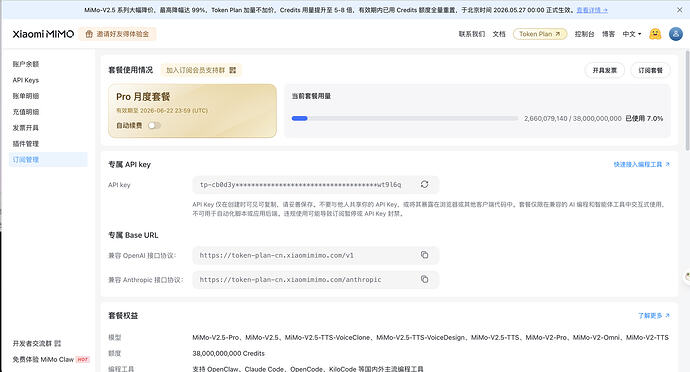This screenshot has height=372, width=690.
Task: Click the QR icon beside 加入订阅会员支持群
Action: pyautogui.click(x=233, y=70)
